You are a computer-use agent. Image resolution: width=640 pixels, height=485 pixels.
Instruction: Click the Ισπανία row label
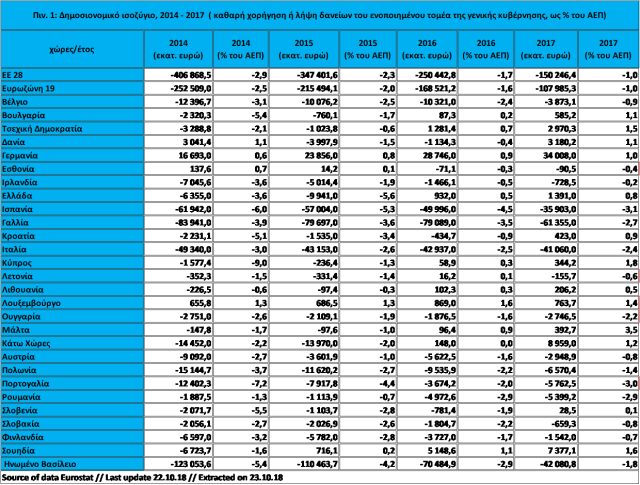point(20,209)
